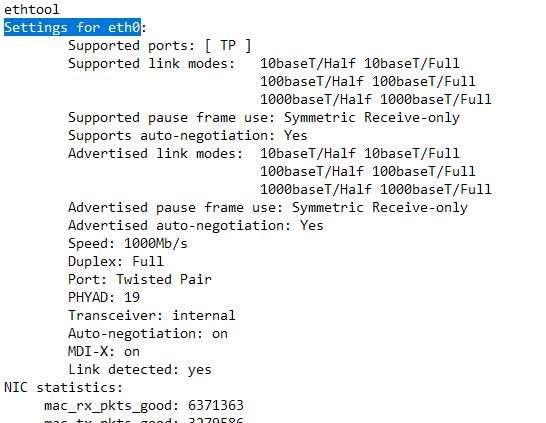The image size is (546, 423).
Task: Click the 'Supported link modes:' label
Action: (151, 63)
